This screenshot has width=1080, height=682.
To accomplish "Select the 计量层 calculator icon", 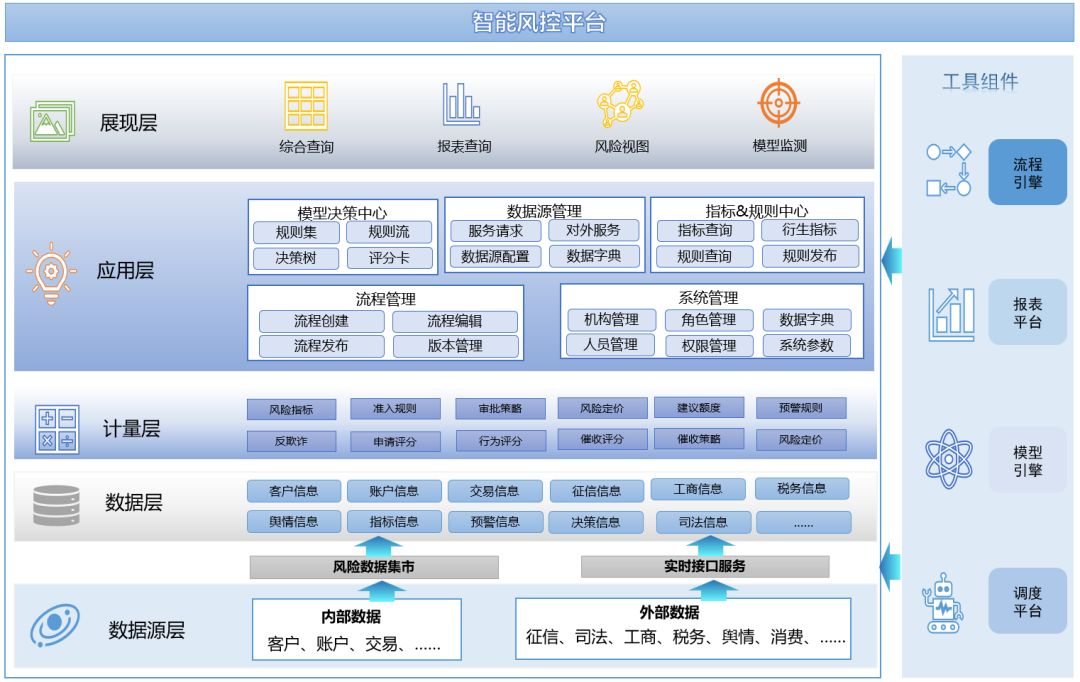I will pyautogui.click(x=57, y=429).
